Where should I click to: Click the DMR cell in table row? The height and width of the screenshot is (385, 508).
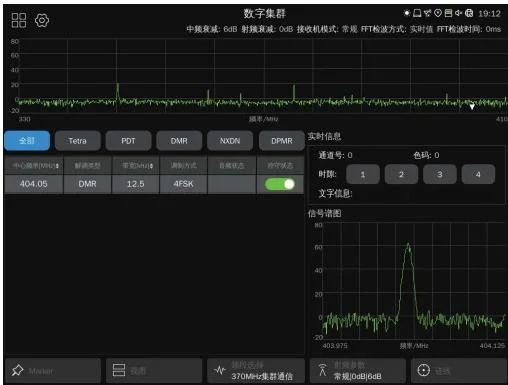(87, 184)
